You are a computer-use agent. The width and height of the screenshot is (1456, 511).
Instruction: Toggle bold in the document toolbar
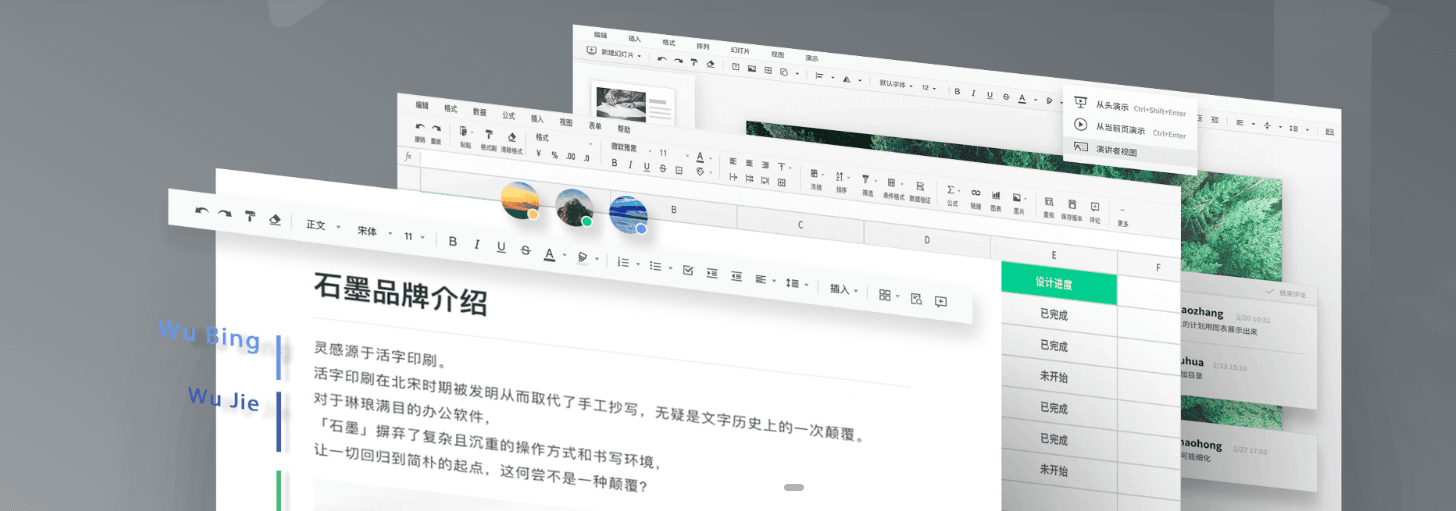453,241
